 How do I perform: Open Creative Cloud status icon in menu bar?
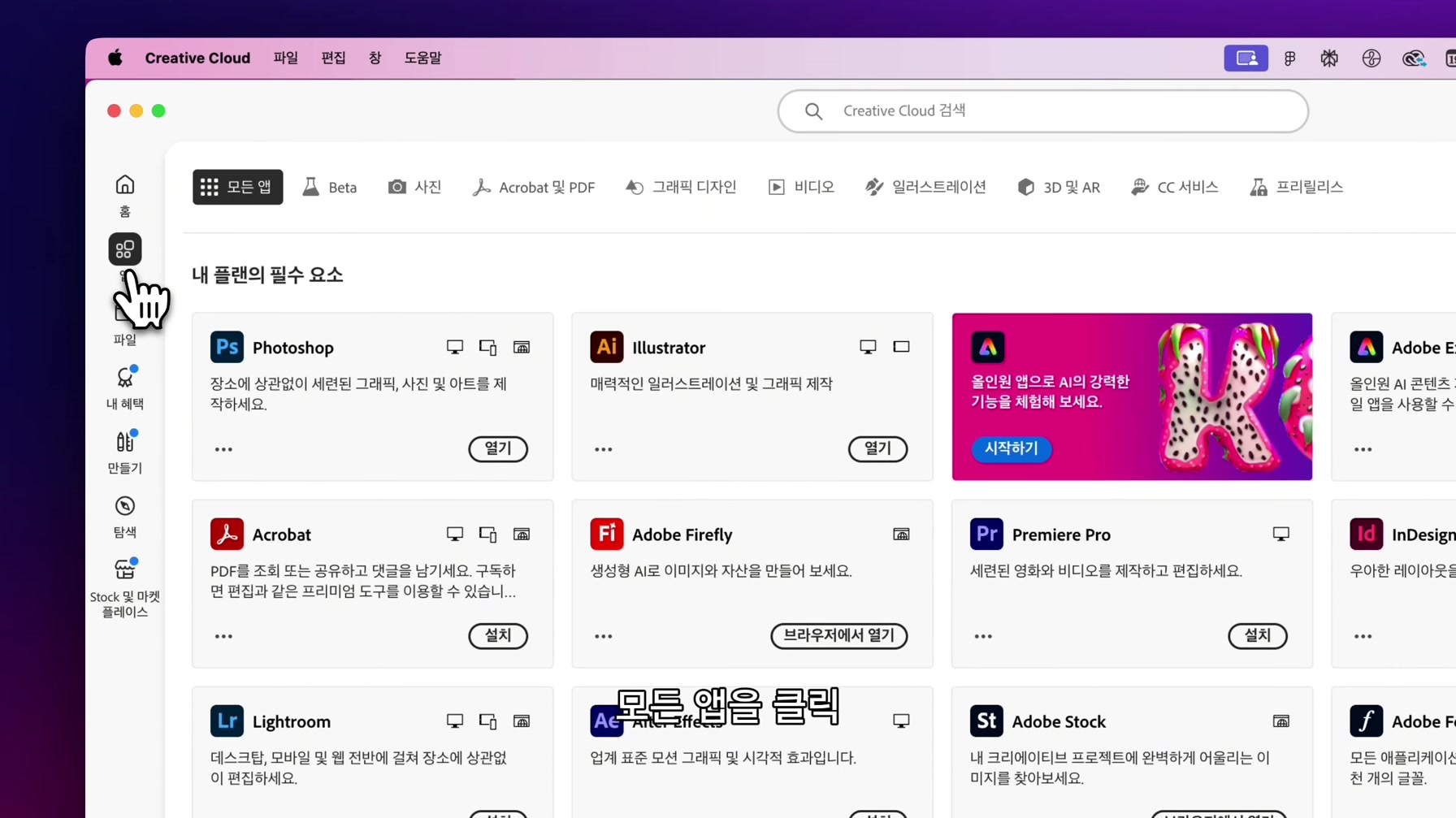[1414, 58]
